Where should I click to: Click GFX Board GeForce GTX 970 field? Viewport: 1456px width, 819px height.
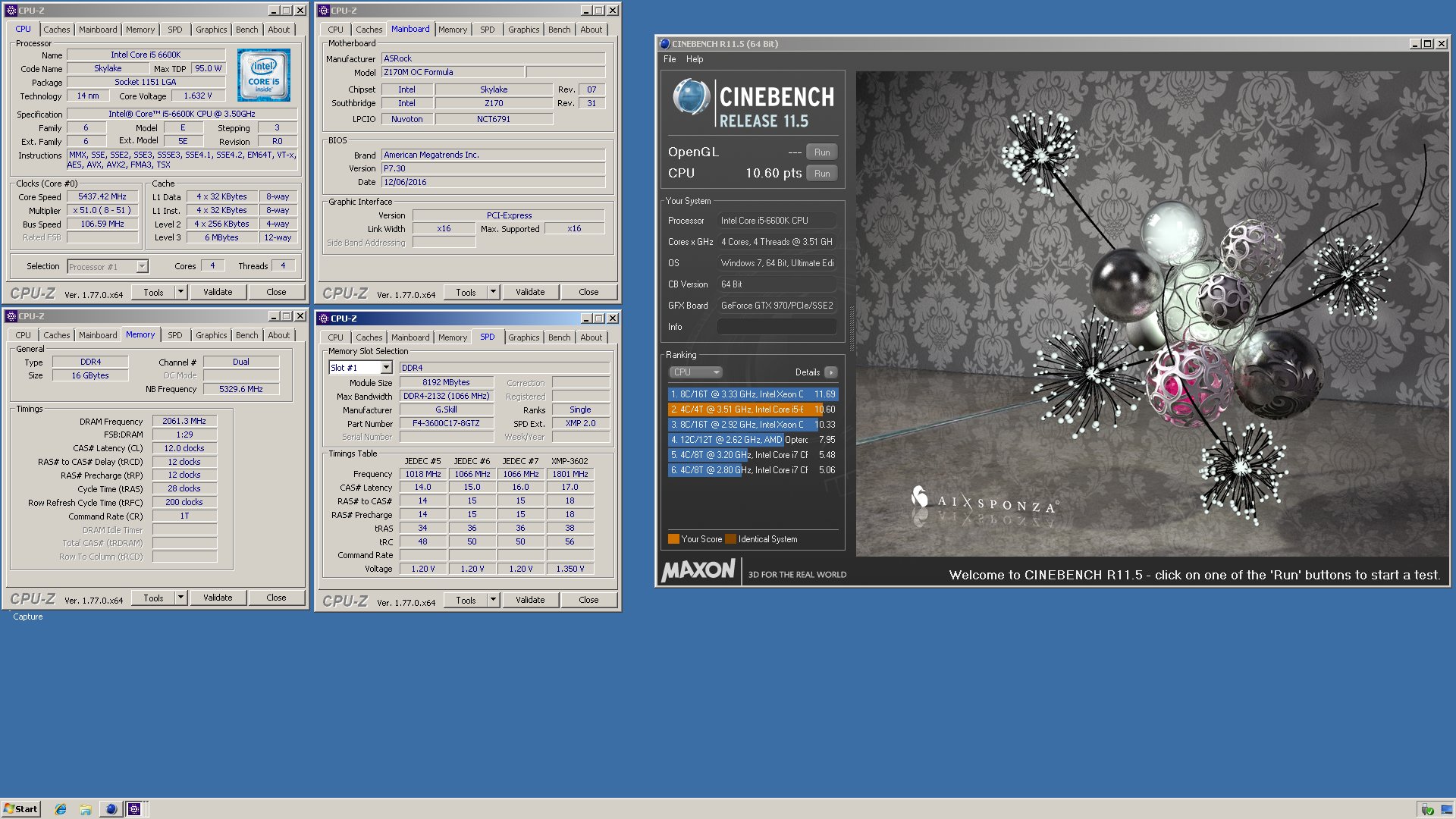coord(777,306)
